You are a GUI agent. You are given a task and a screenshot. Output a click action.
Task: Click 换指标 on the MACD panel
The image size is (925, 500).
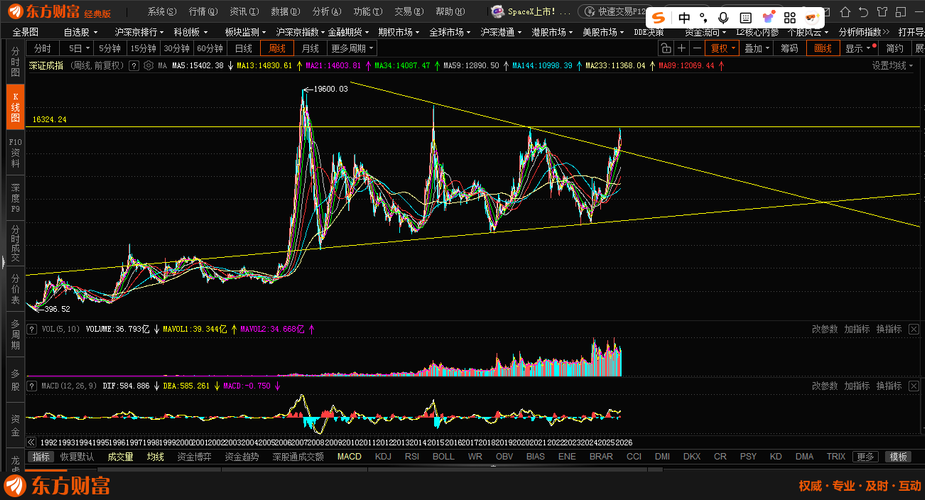click(889, 386)
